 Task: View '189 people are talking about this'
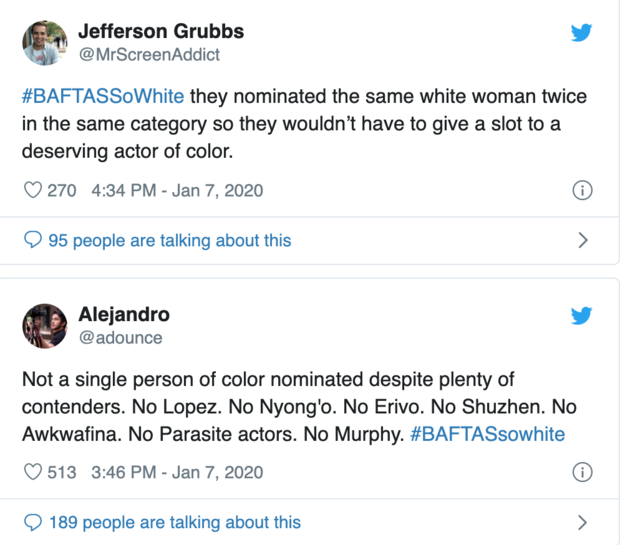point(173,522)
